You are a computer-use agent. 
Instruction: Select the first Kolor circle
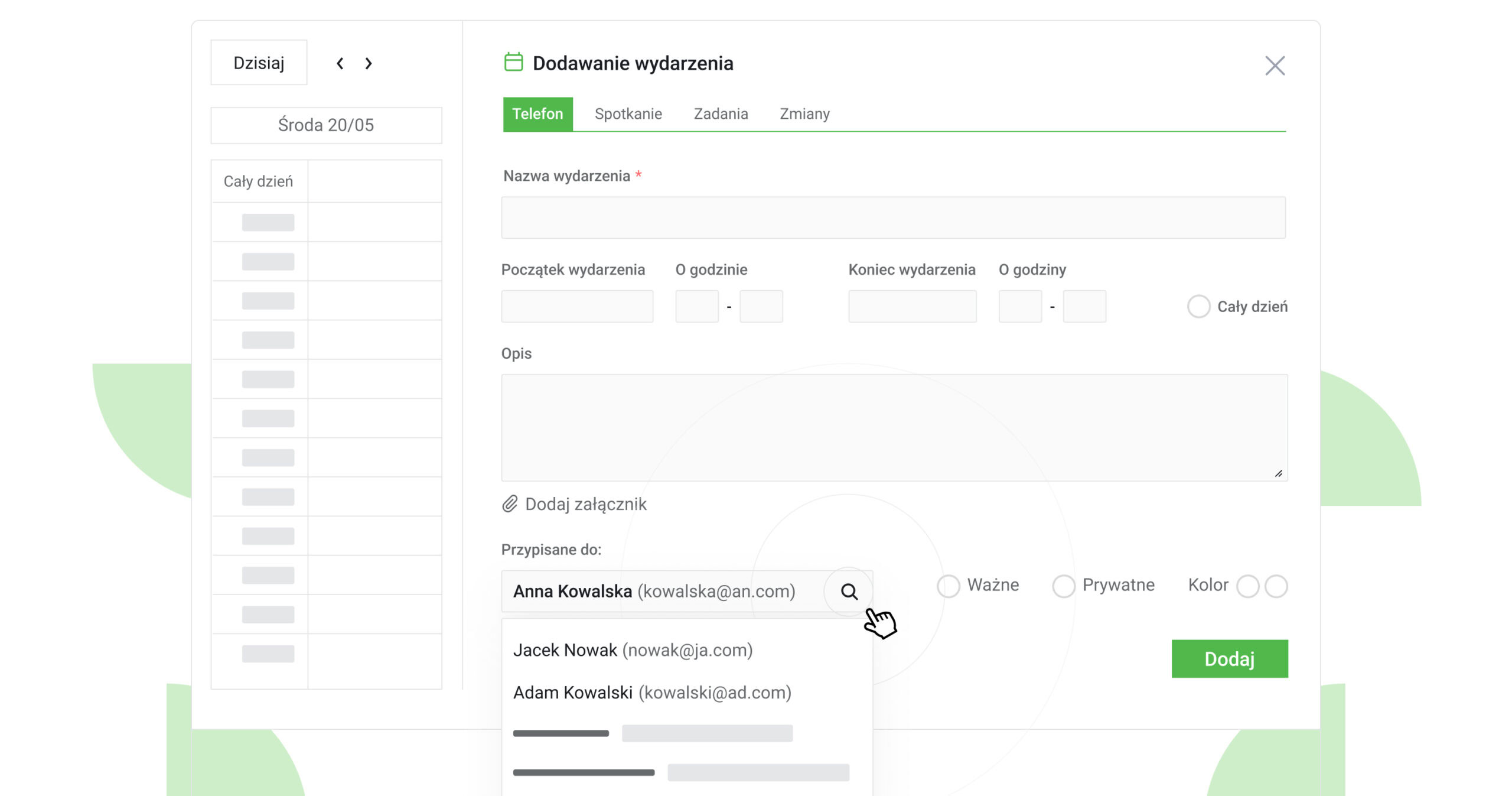tap(1247, 586)
